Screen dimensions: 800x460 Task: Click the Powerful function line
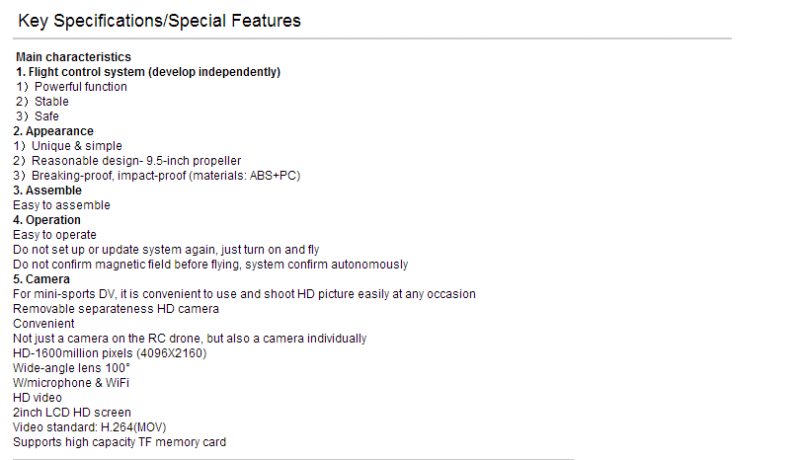pos(71,87)
